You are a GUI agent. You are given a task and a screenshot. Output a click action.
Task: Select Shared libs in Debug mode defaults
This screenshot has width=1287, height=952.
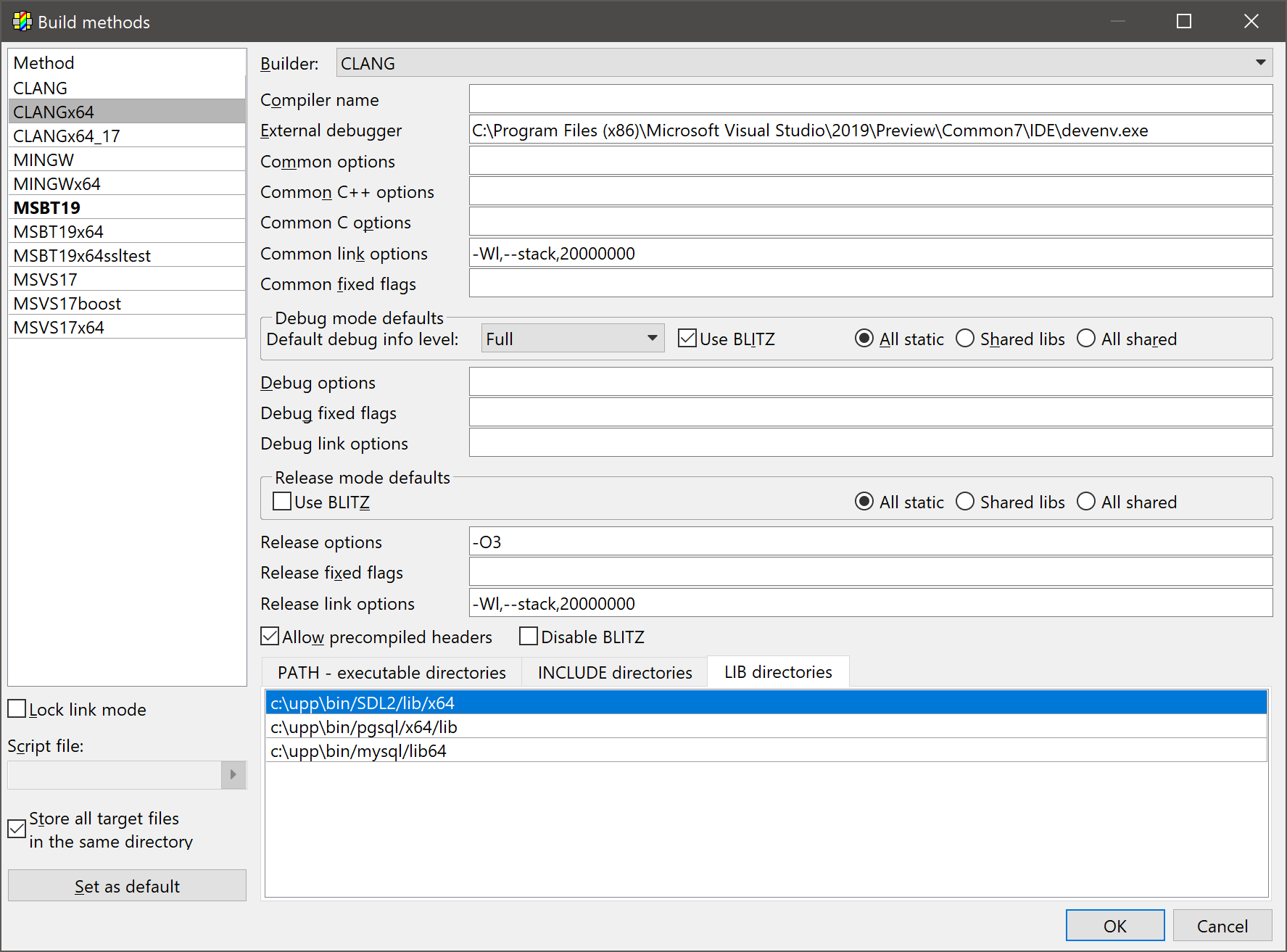(965, 339)
